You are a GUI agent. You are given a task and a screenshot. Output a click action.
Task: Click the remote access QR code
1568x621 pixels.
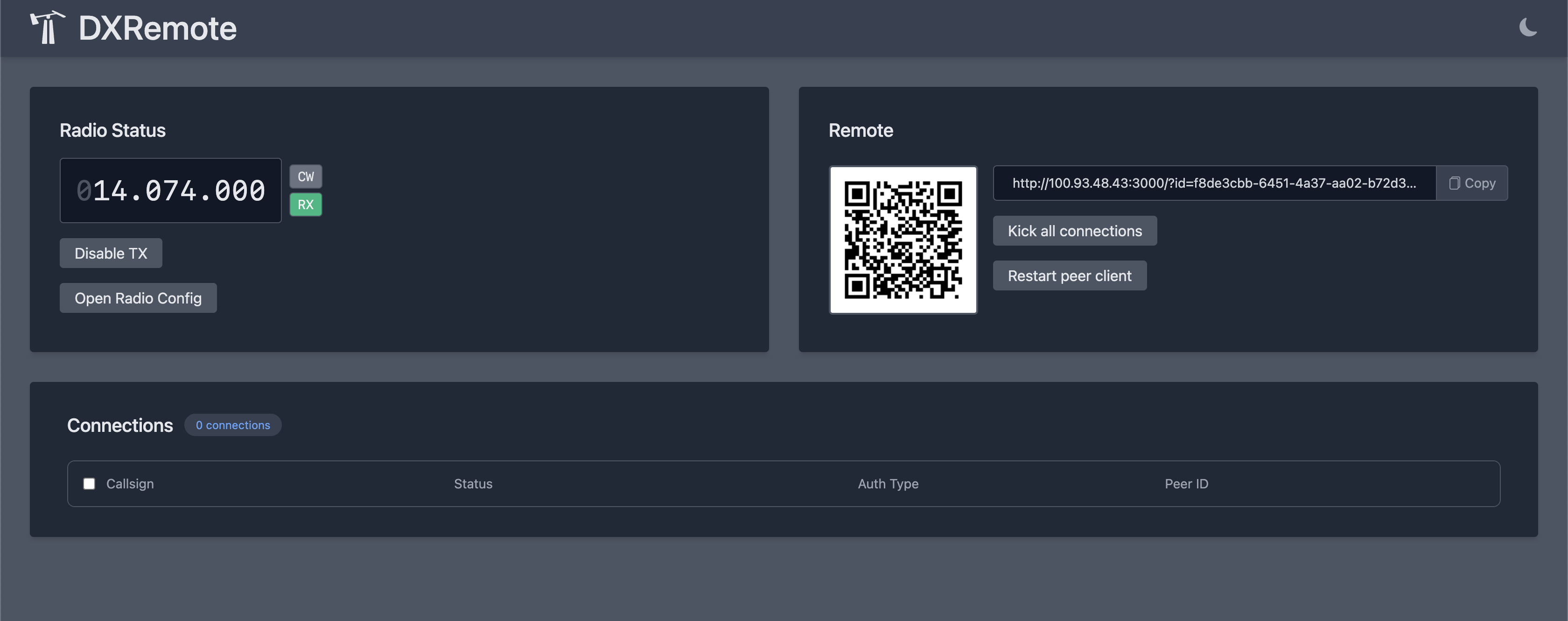pos(903,240)
